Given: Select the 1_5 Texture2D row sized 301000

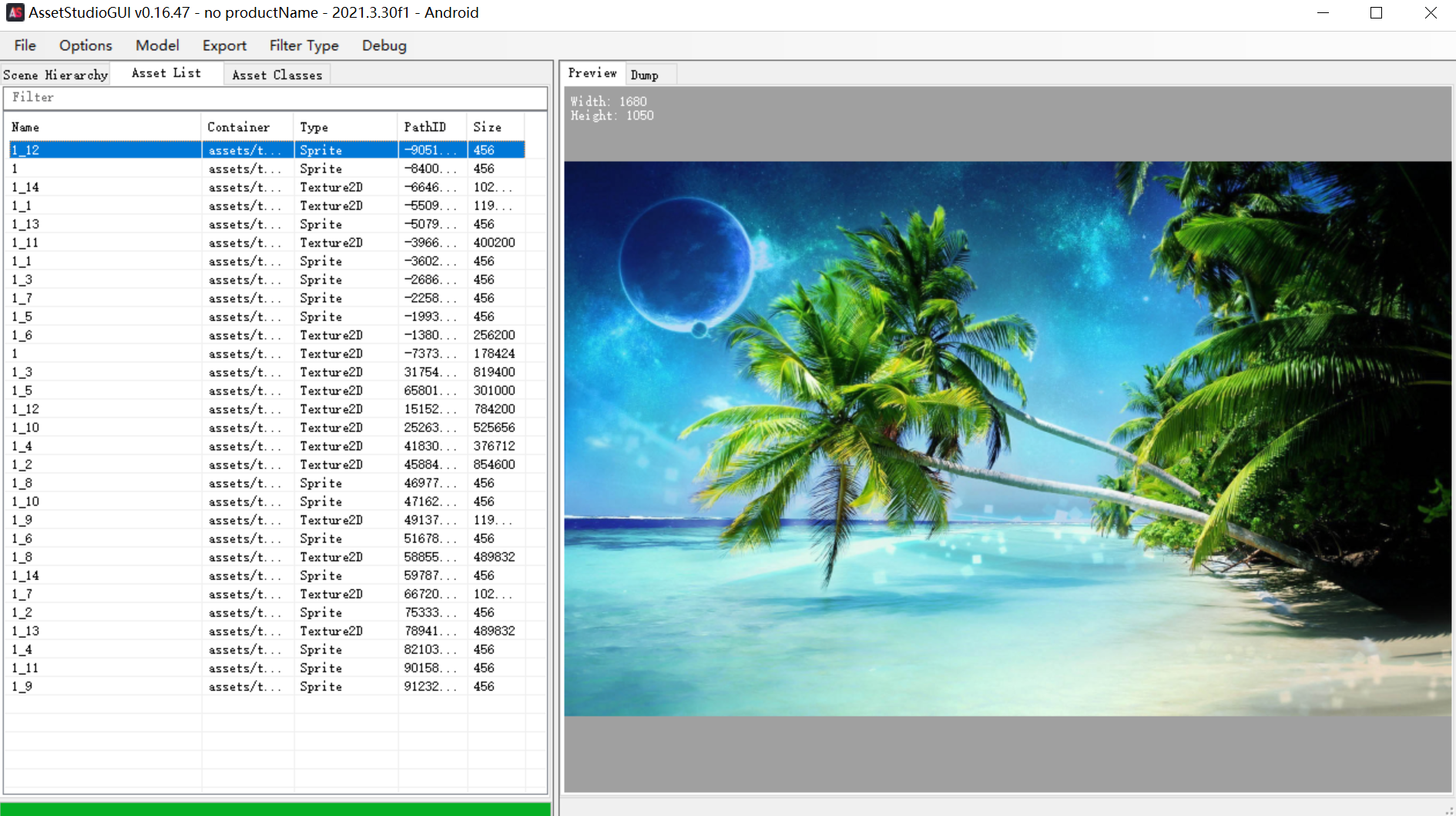Looking at the screenshot, I should pos(267,391).
